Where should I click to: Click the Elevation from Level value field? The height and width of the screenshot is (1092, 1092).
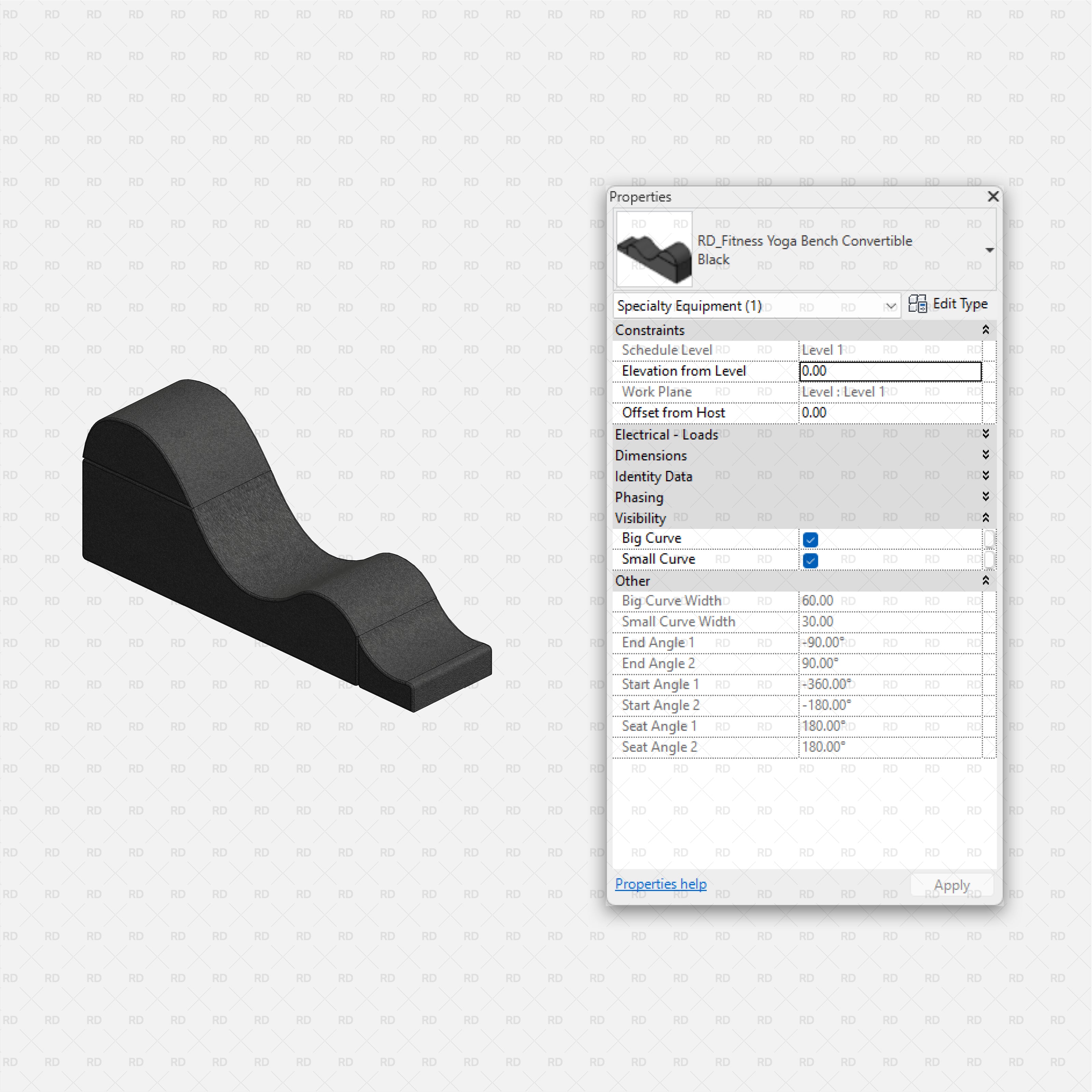click(x=890, y=371)
